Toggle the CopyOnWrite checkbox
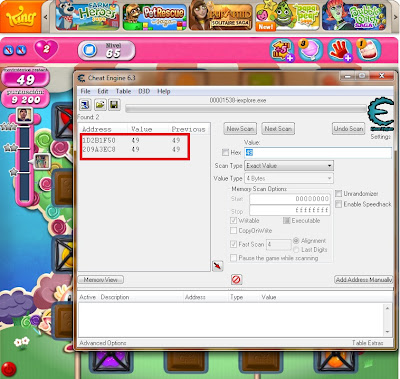Image resolution: width=400 pixels, height=379 pixels. pos(233,230)
